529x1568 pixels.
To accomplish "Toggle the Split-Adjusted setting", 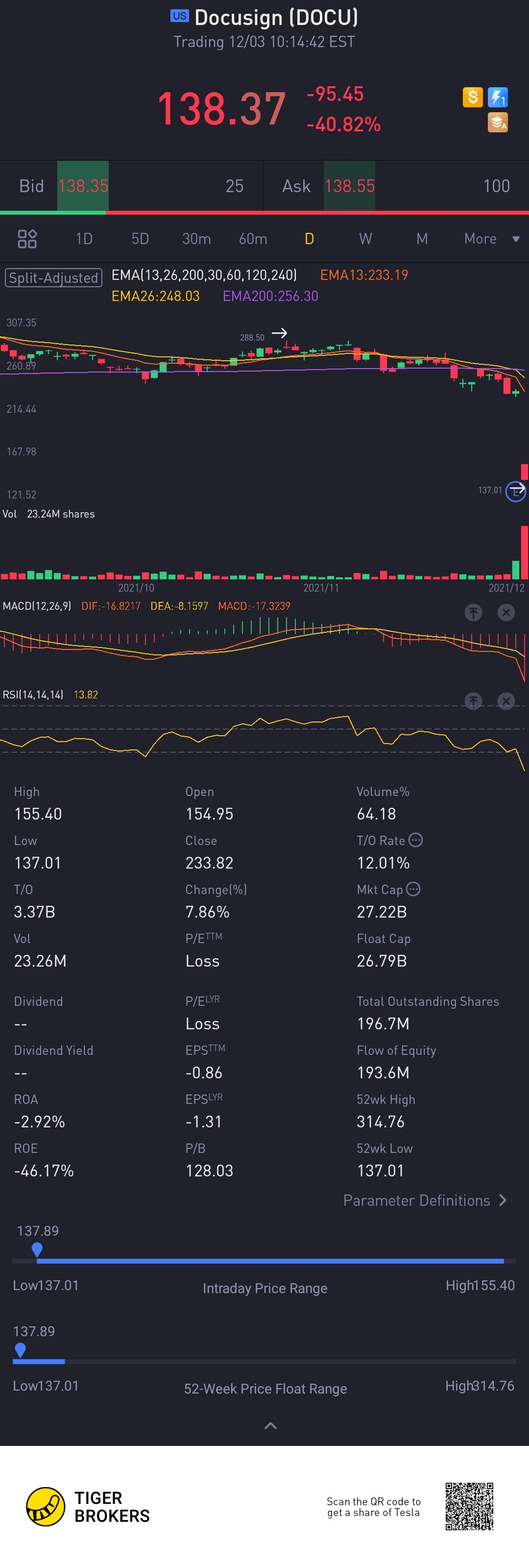I will (x=53, y=277).
